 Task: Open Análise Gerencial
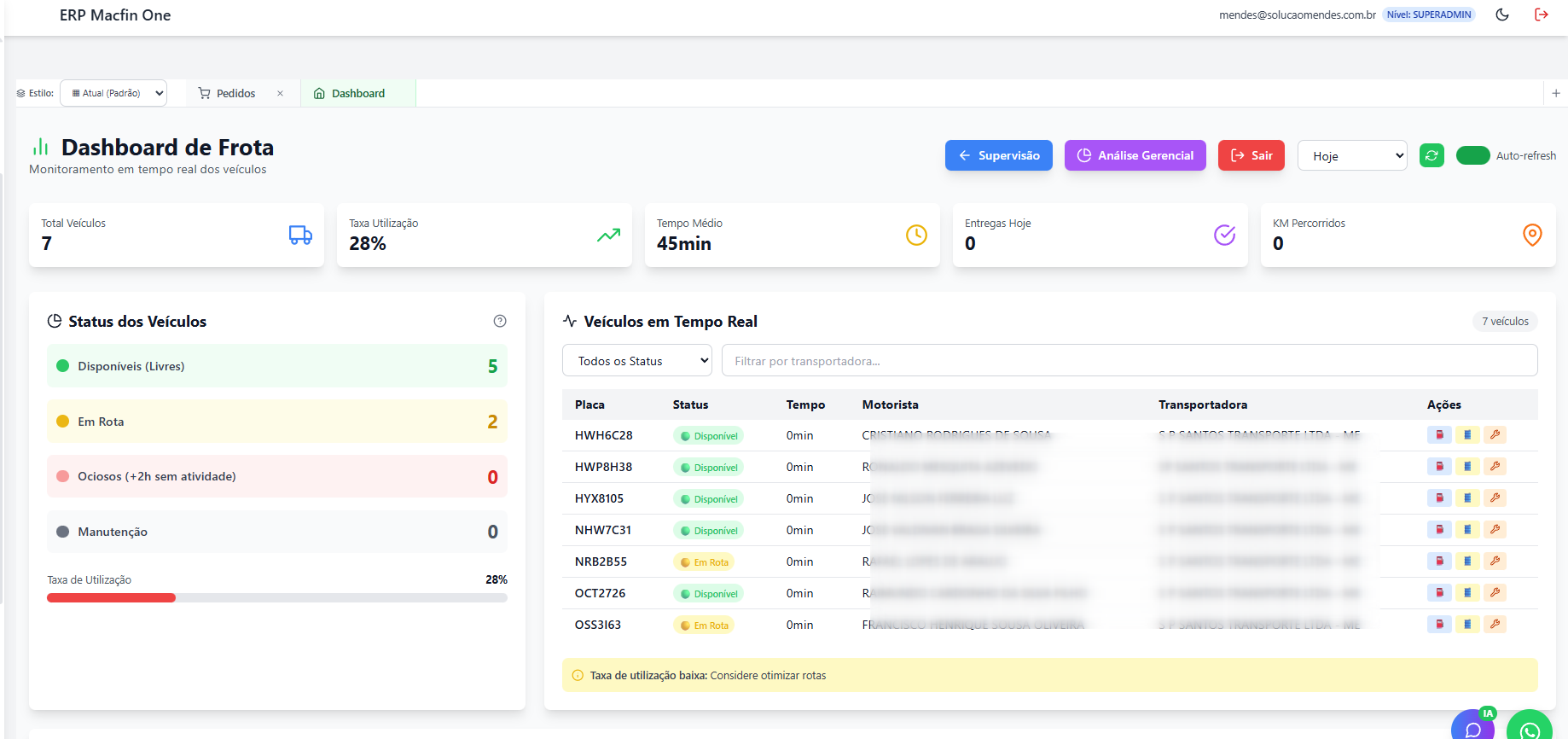(1135, 155)
